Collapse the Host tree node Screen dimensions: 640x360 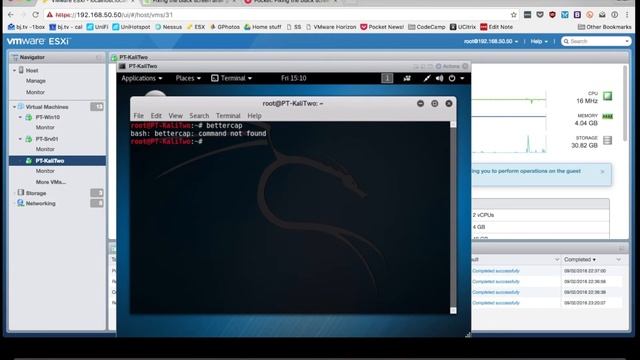[x=14, y=70]
